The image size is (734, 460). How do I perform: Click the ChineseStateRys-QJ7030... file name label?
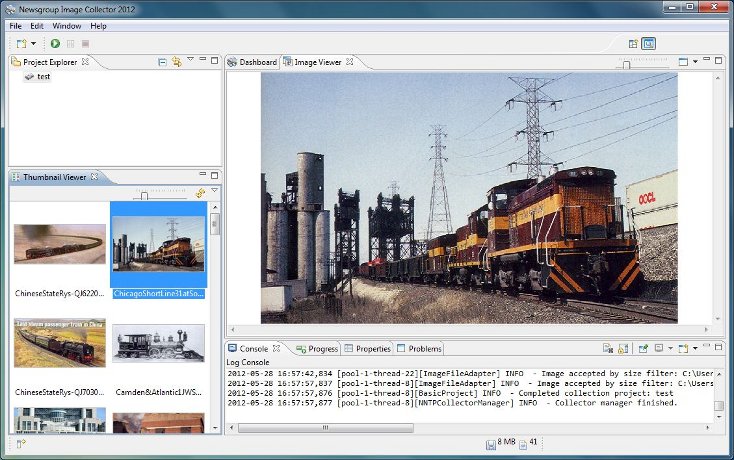click(x=60, y=392)
